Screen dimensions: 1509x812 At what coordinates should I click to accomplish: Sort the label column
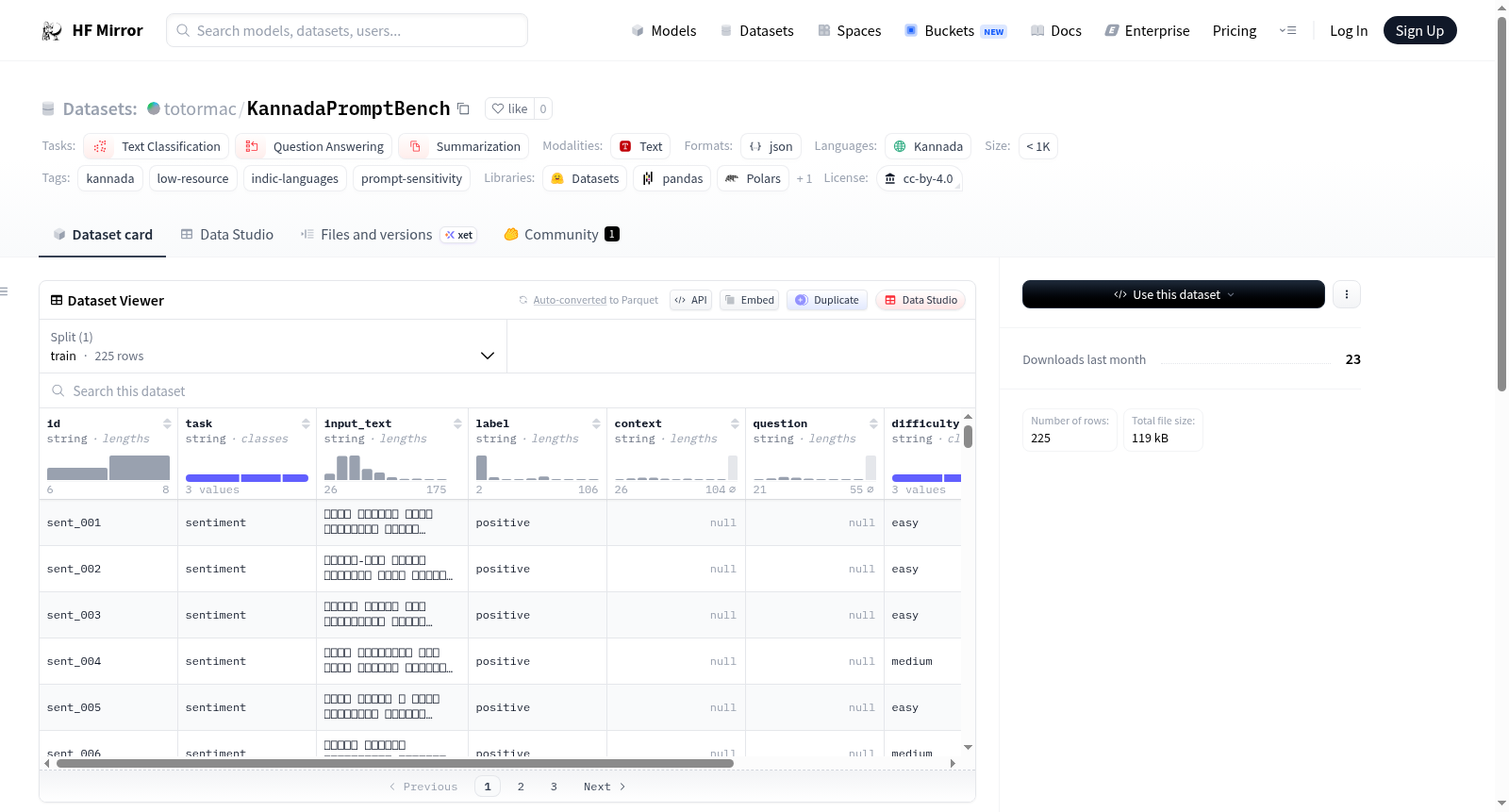click(x=596, y=423)
